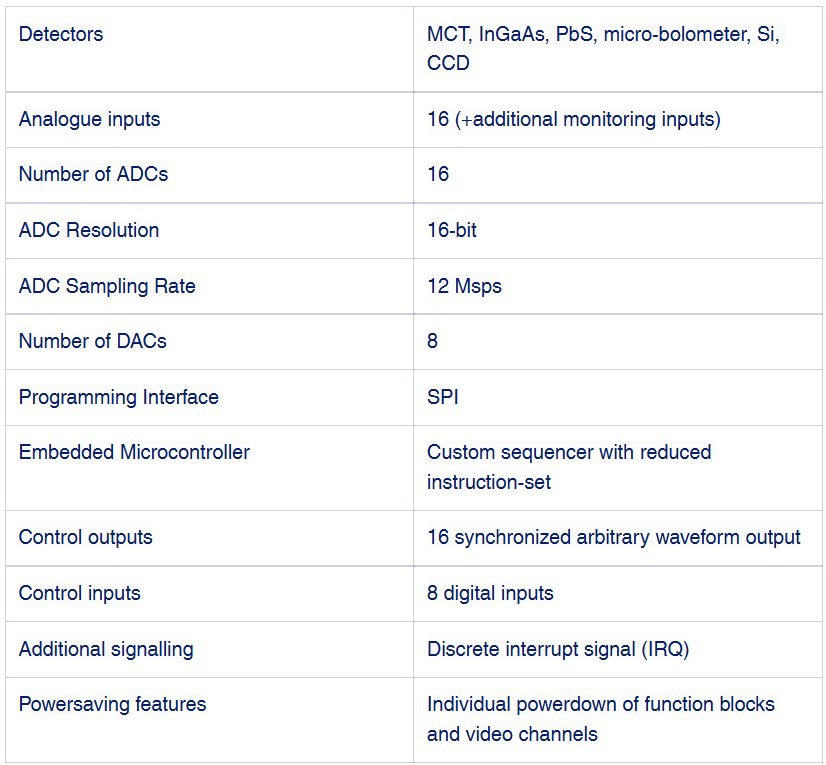Image resolution: width=826 pixels, height=765 pixels.
Task: Select the Analogue inputs label cell
Action: pos(89,119)
